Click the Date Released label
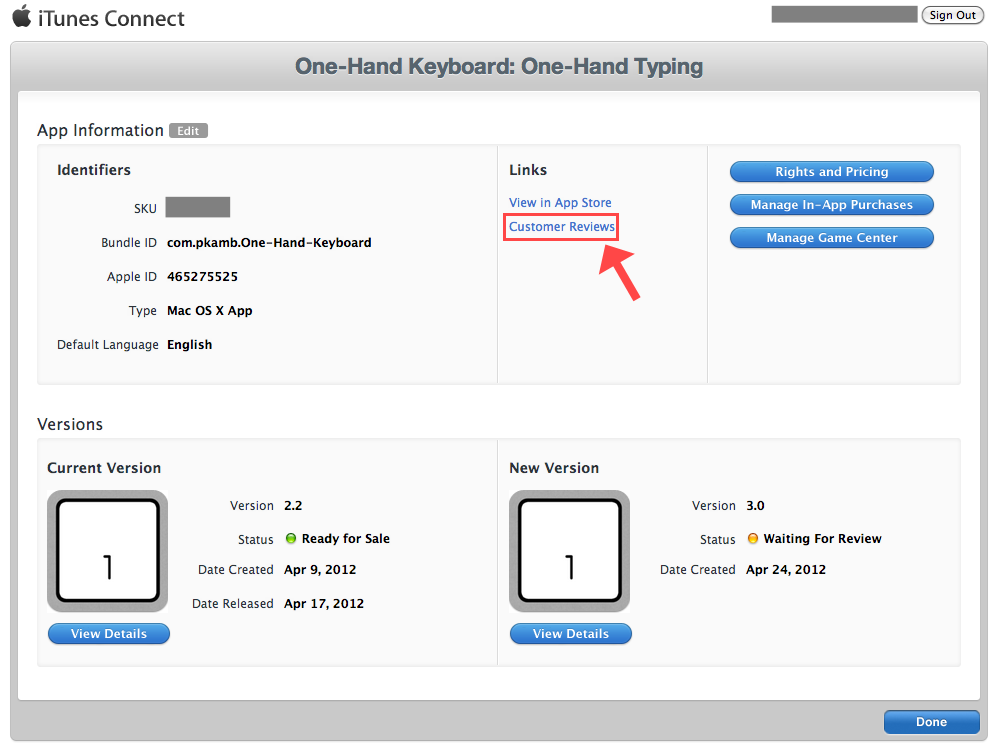Viewport: 996px width, 749px height. [x=232, y=604]
